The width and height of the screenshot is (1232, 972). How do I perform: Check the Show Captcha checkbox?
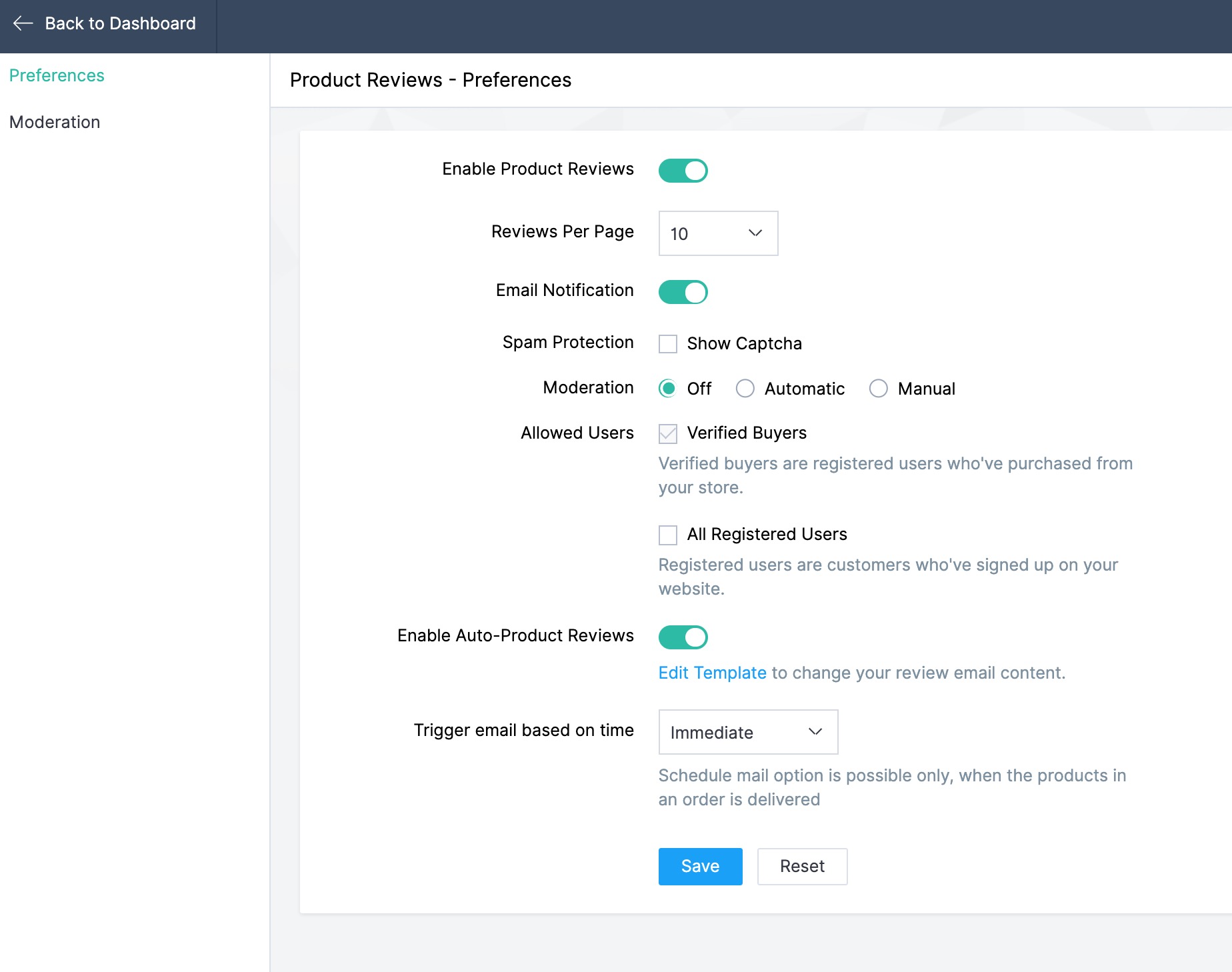coord(668,344)
